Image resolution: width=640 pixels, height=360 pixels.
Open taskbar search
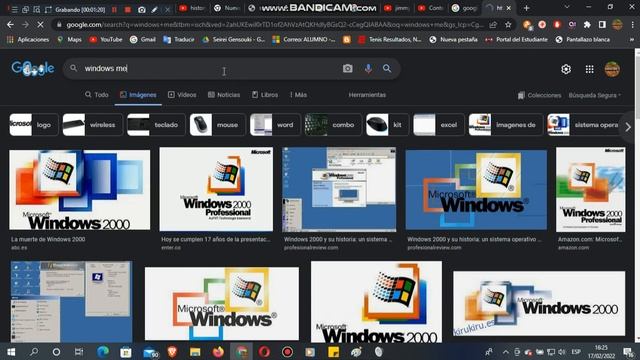click(34, 352)
